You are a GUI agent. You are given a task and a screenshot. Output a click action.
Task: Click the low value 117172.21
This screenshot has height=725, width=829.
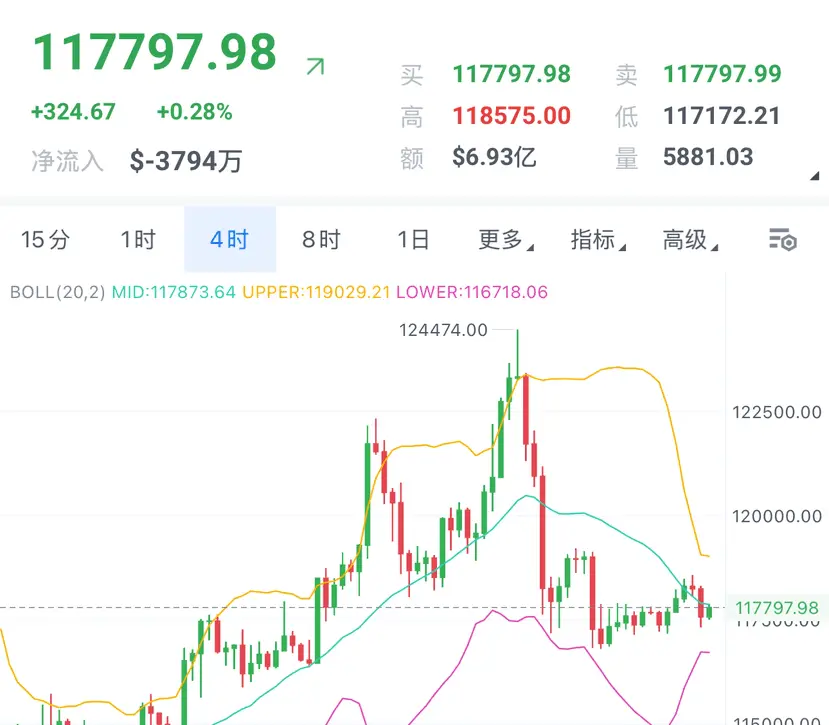pyautogui.click(x=722, y=116)
